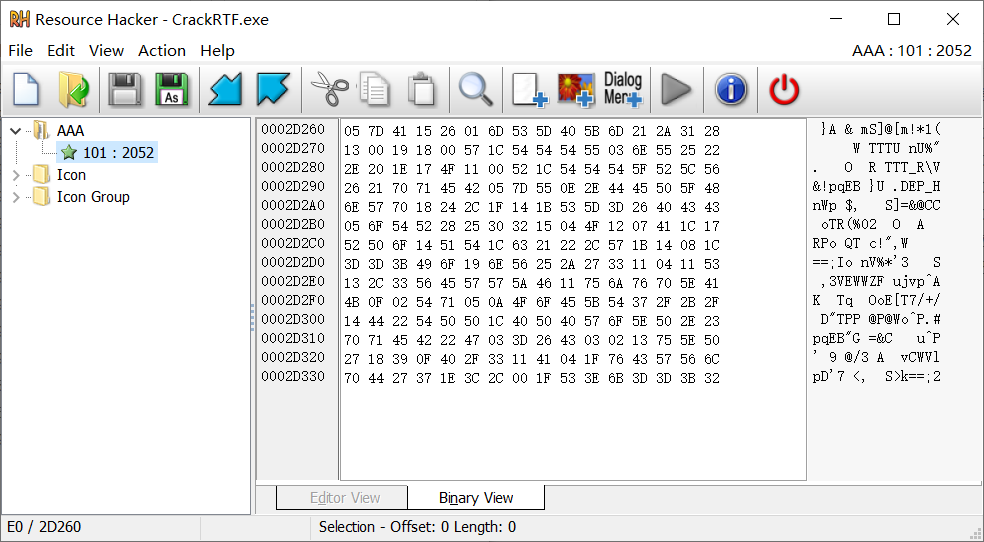The width and height of the screenshot is (984, 542).
Task: Select the Icon folder label
Action: point(71,174)
